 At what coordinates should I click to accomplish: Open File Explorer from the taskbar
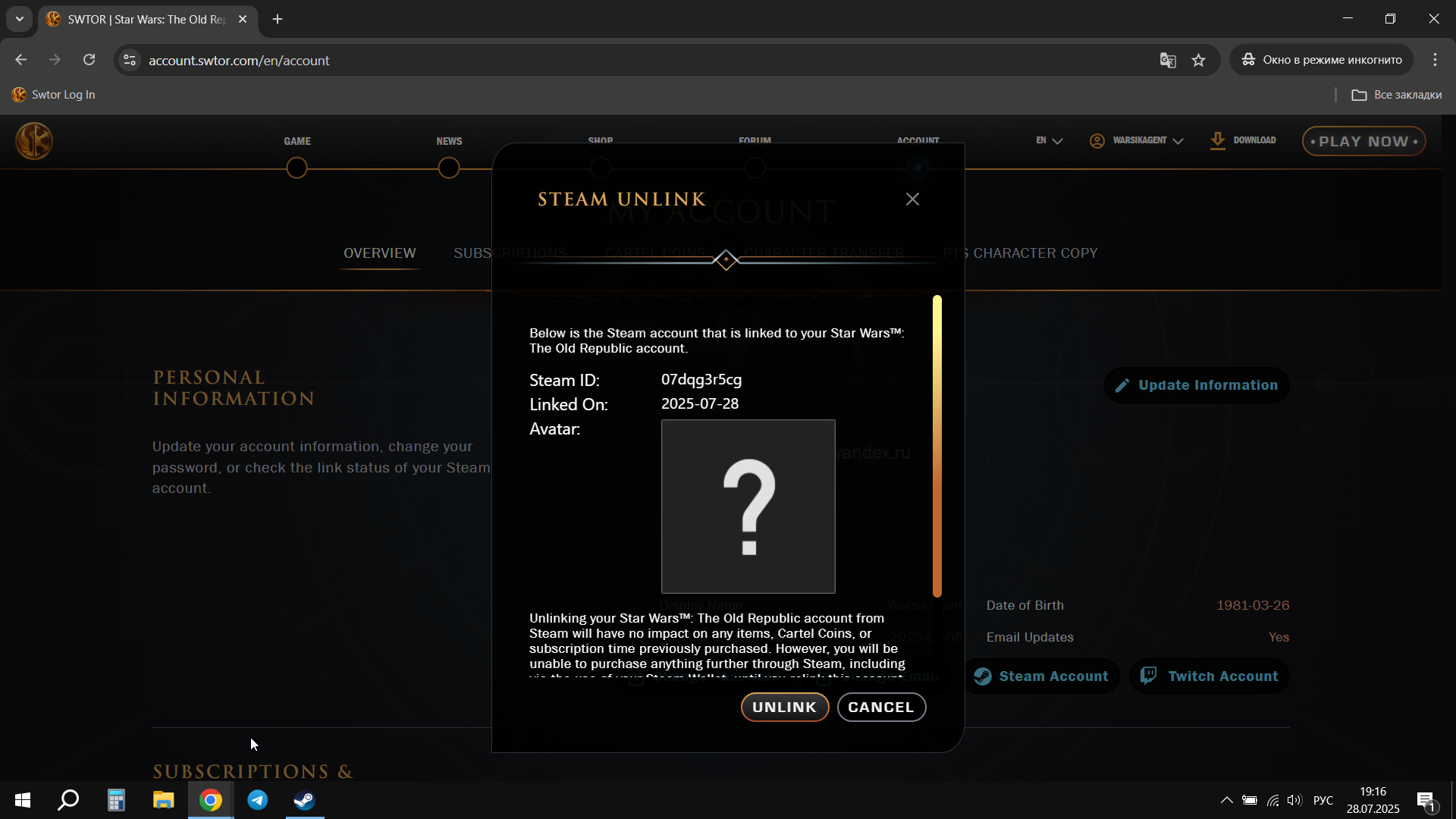pos(163,800)
